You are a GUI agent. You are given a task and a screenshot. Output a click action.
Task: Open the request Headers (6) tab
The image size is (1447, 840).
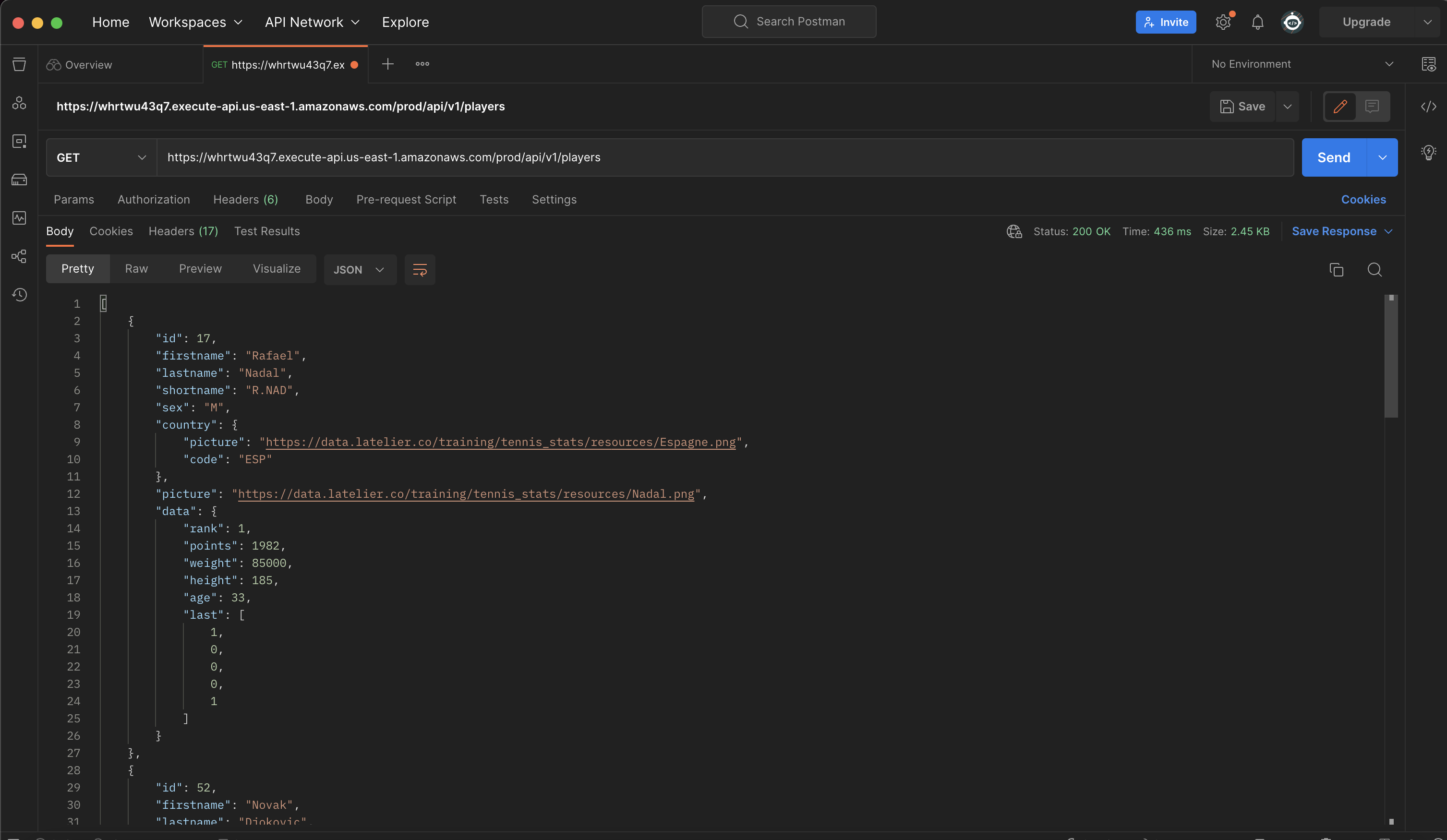pos(245,199)
